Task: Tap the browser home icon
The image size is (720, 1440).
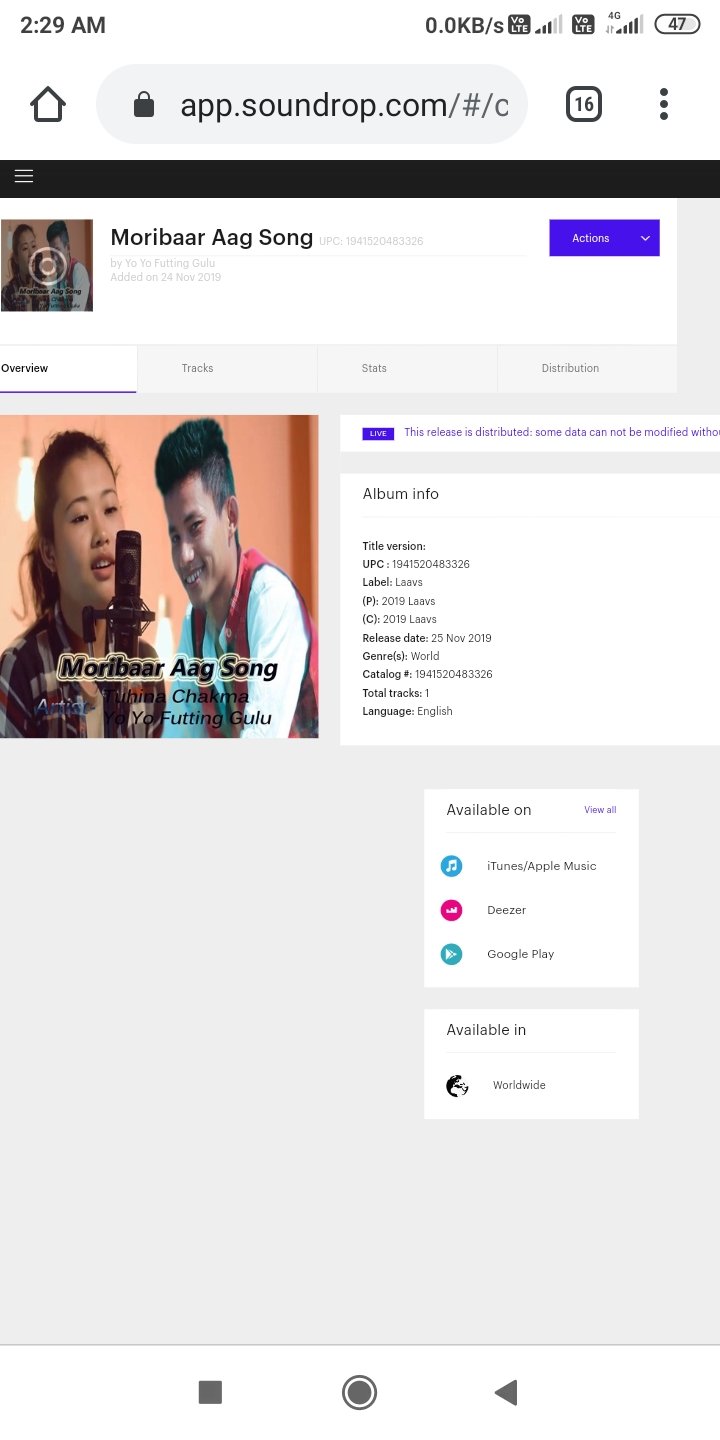Action: click(48, 104)
